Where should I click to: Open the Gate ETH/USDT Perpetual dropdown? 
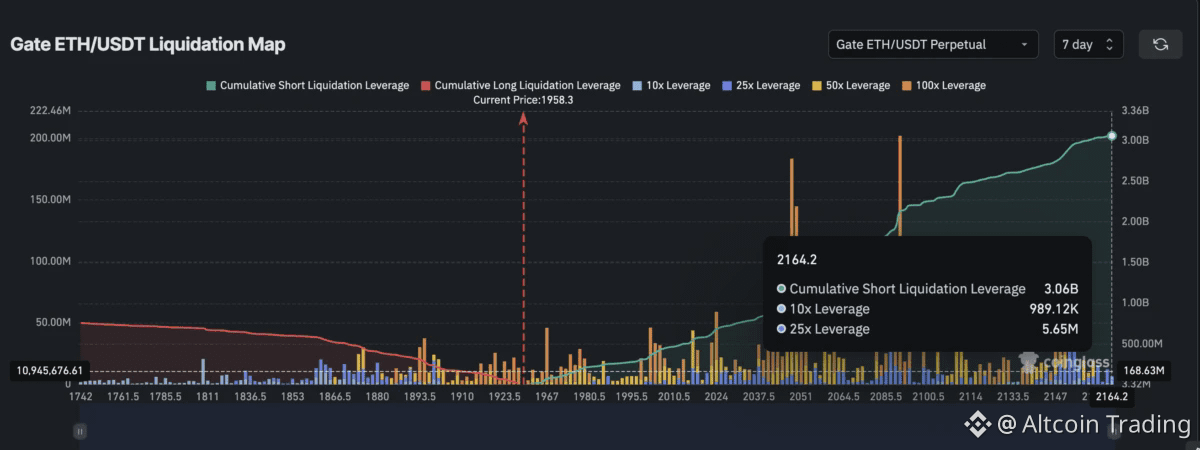(x=933, y=44)
